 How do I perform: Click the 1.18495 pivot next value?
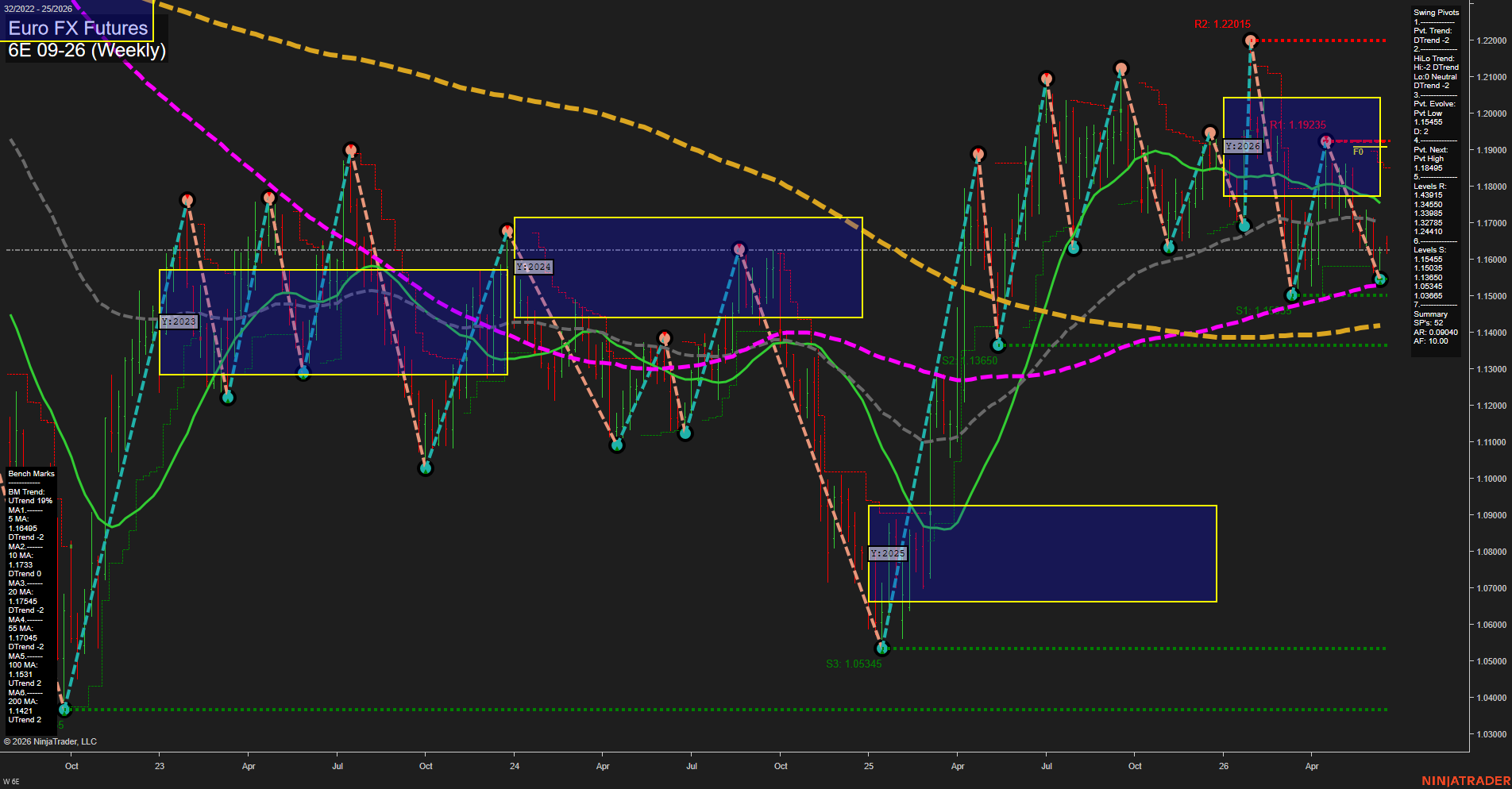[x=1428, y=168]
